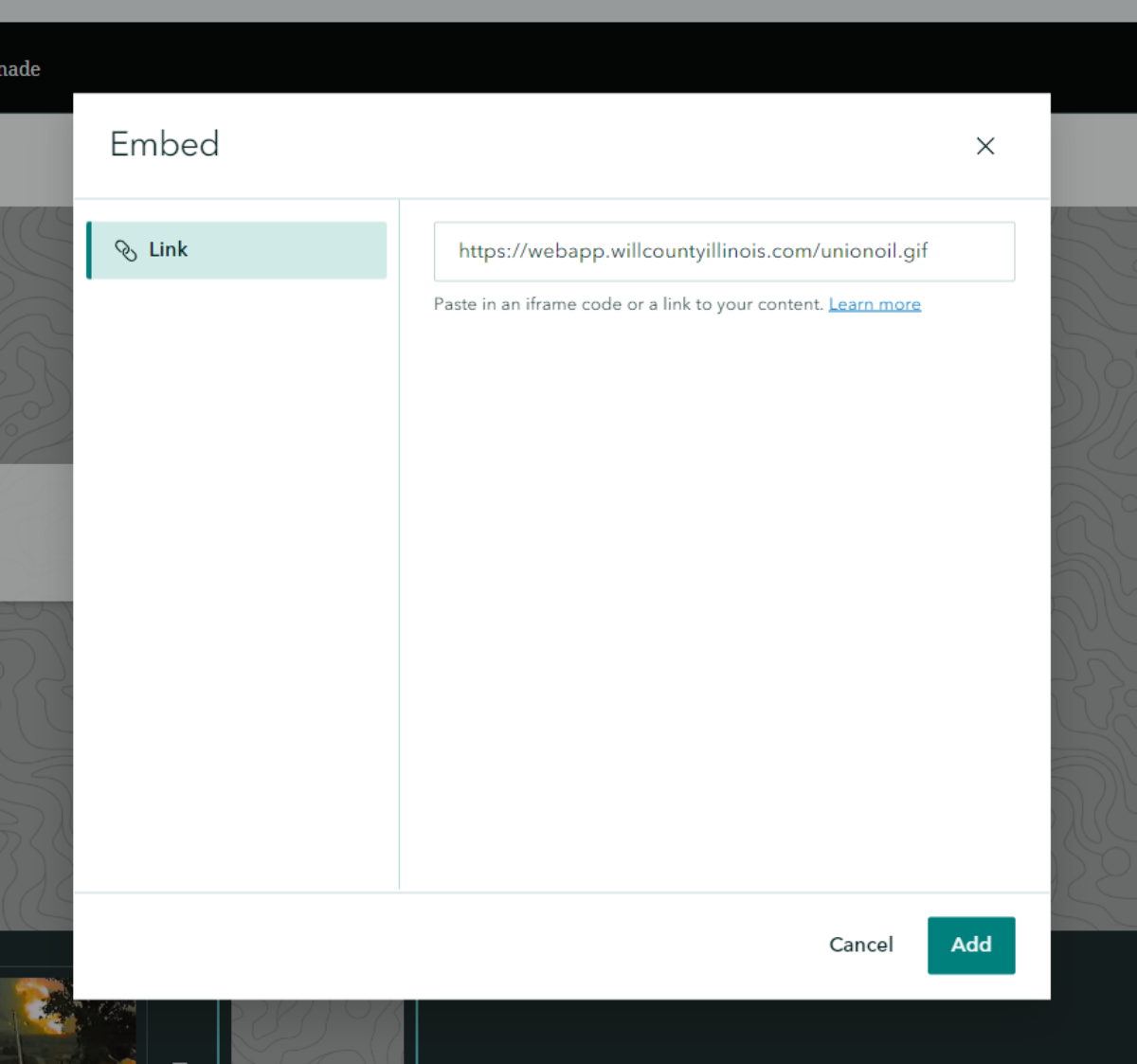The height and width of the screenshot is (1064, 1137).
Task: Select the close icon of the Embed window
Action: 985,146
